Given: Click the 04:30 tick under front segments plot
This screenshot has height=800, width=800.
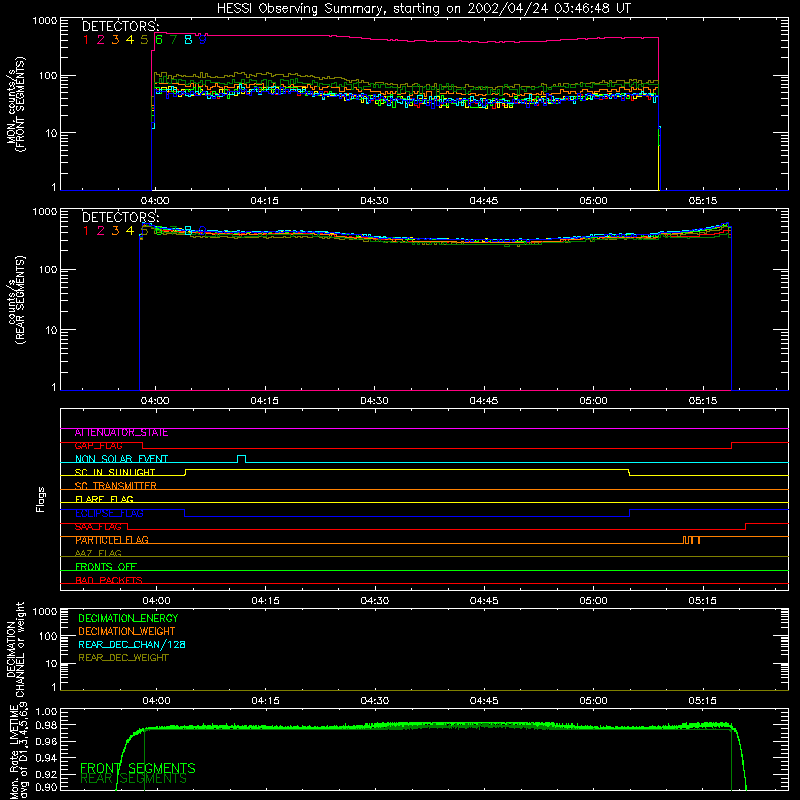Looking at the screenshot, I should click(374, 201).
